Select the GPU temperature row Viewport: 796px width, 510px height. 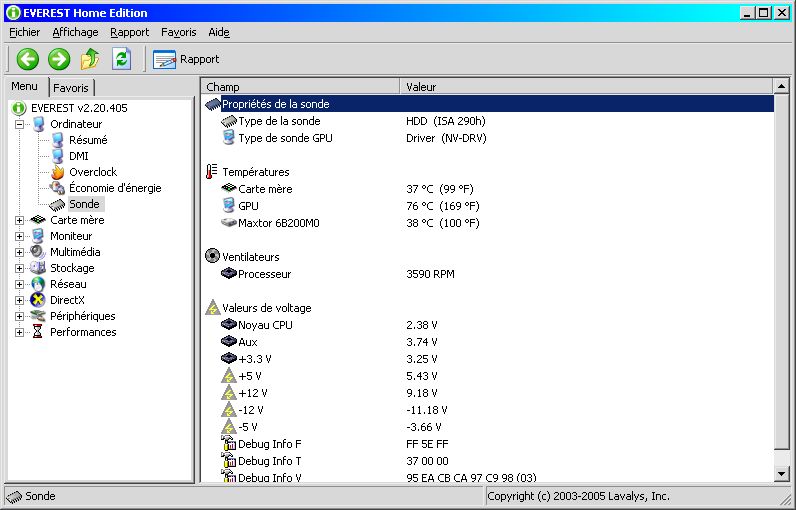pos(246,206)
